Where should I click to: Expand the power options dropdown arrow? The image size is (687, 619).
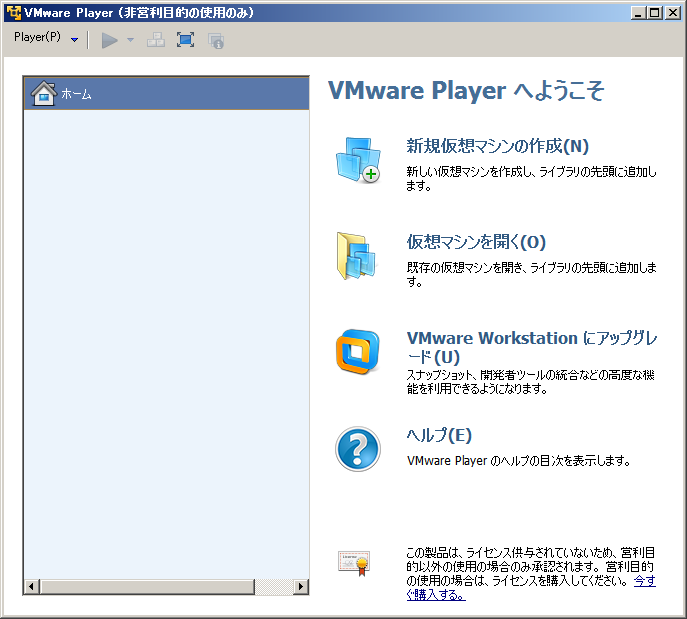click(x=130, y=40)
